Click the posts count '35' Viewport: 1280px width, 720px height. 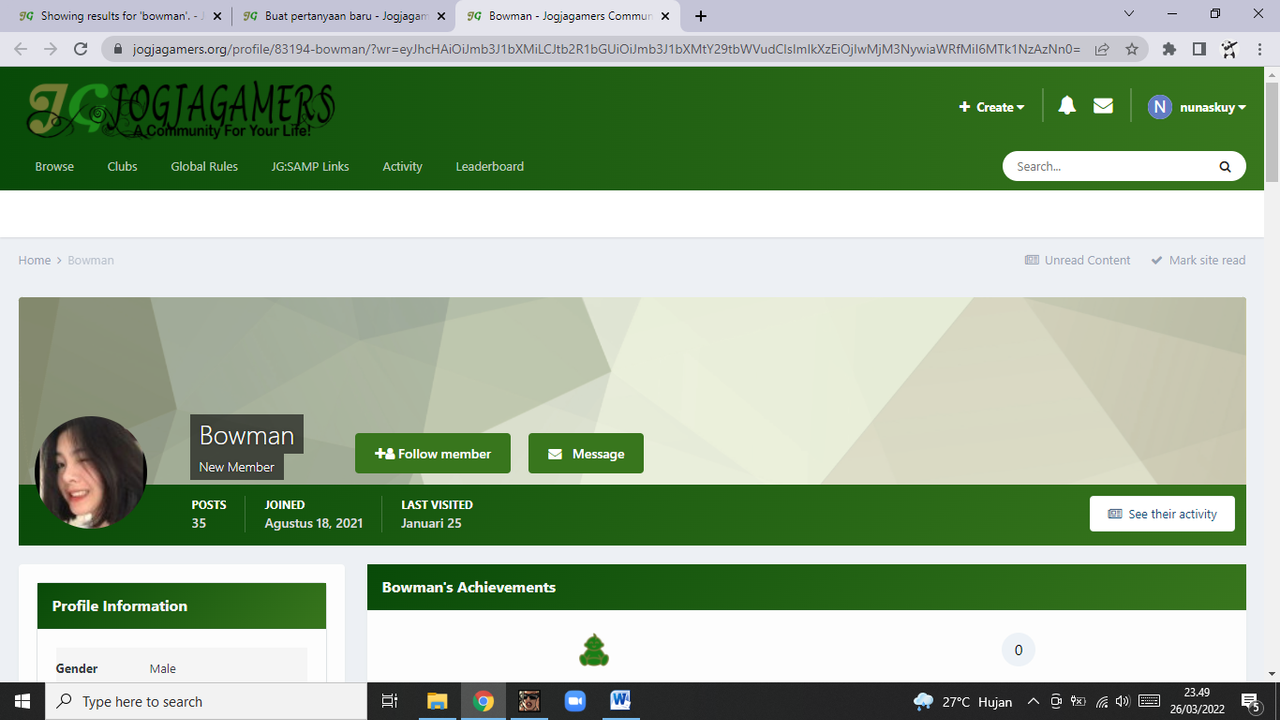point(199,523)
